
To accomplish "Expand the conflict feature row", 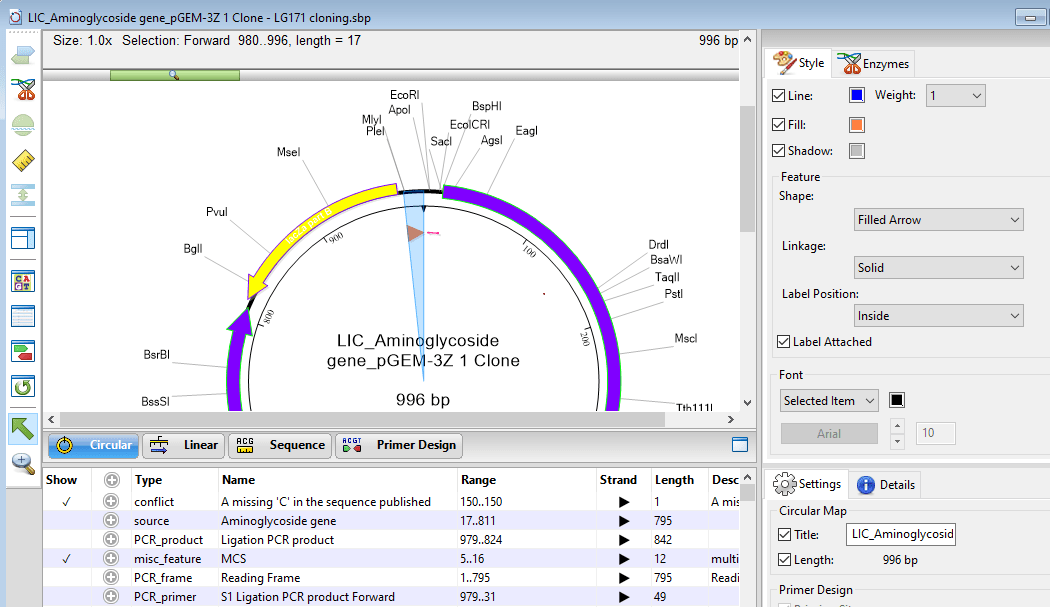I will click(111, 501).
